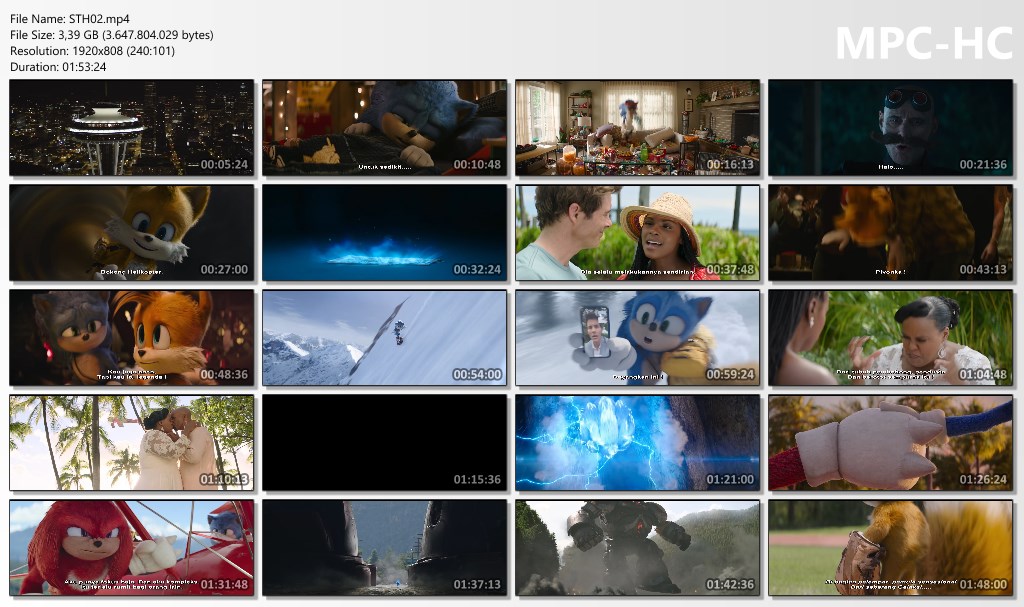Click the File Size 3,39 GB line

pyautogui.click(x=111, y=35)
